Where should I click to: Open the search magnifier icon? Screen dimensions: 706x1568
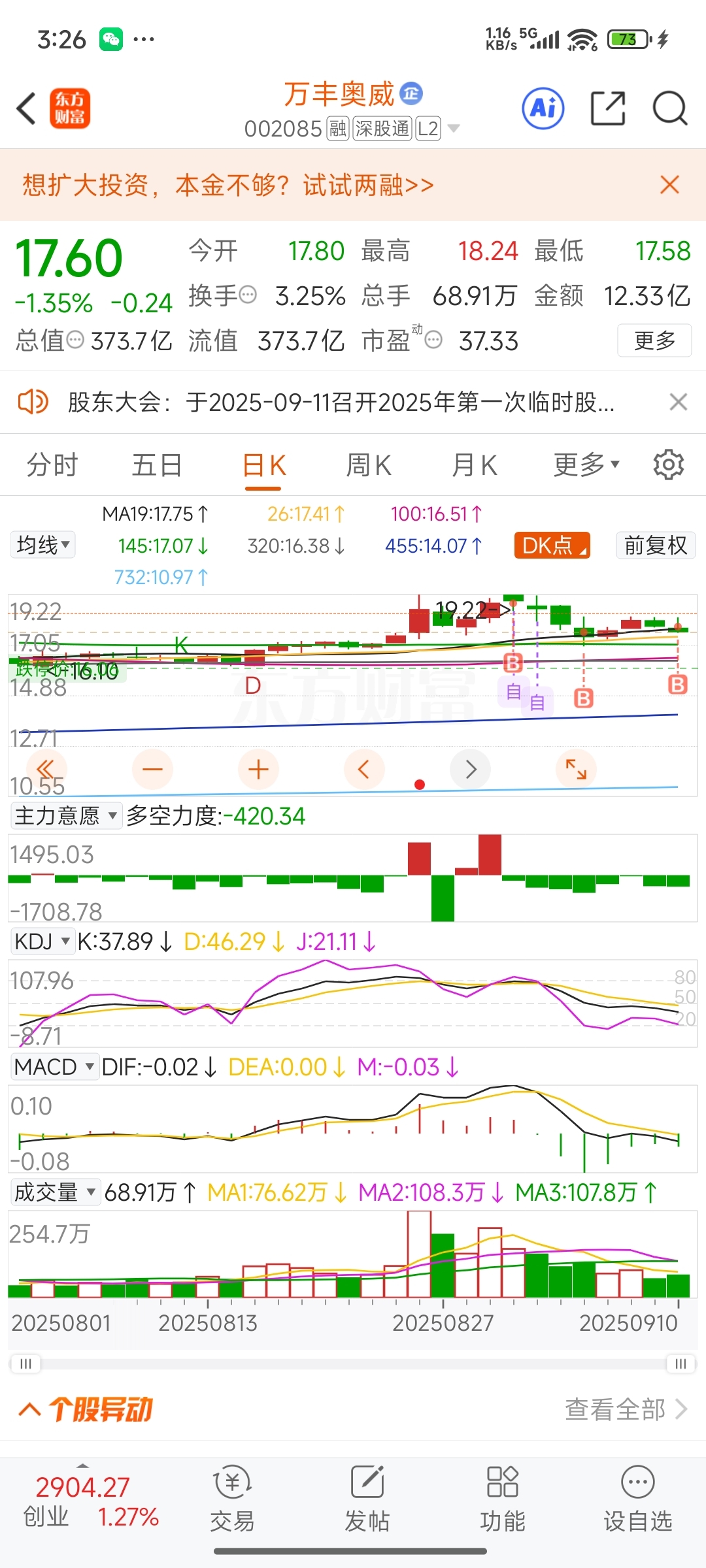(670, 108)
